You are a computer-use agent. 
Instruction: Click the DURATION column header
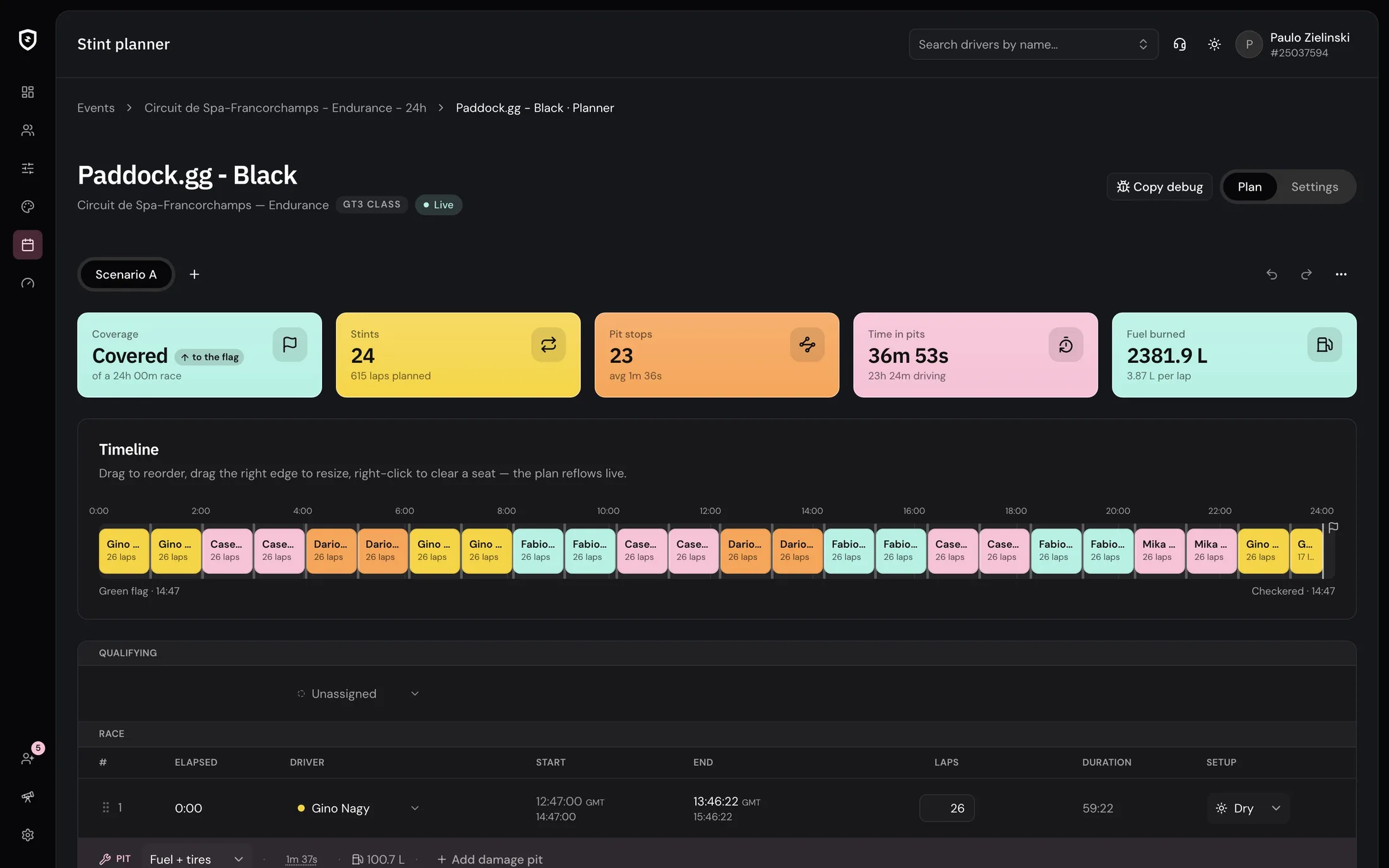[x=1106, y=762]
